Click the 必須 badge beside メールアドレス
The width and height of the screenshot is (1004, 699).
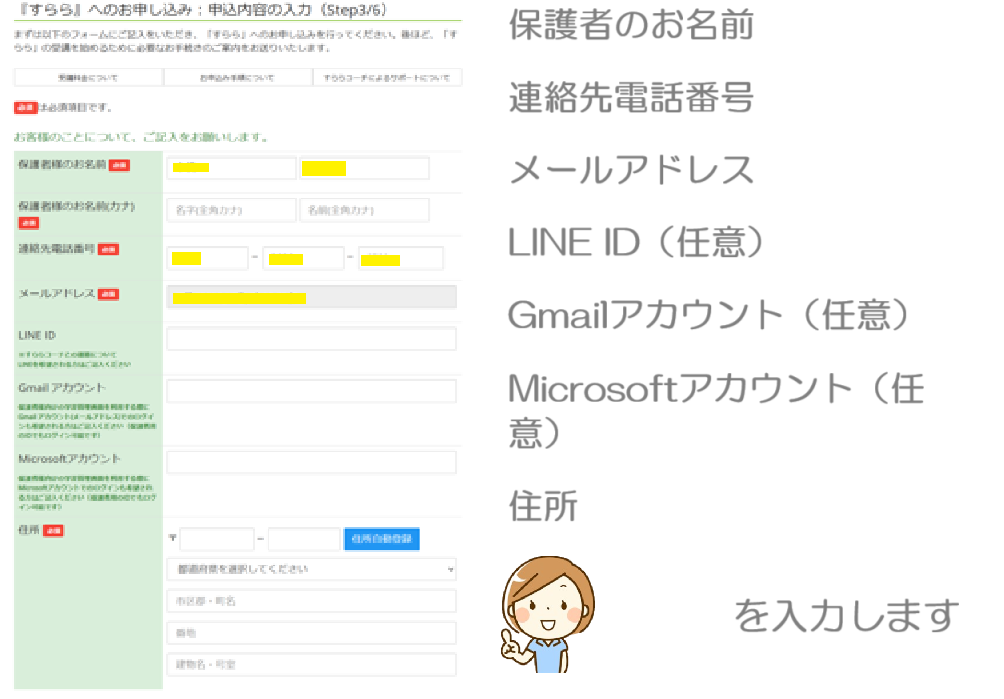pos(109,294)
